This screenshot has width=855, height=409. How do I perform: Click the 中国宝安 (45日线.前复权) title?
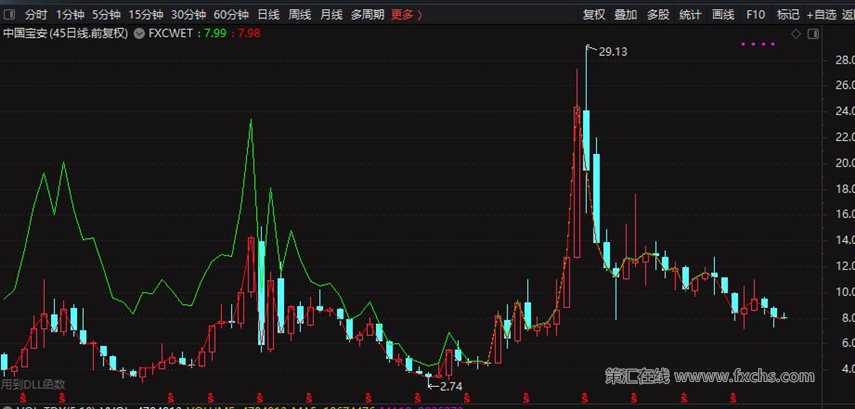pos(66,33)
